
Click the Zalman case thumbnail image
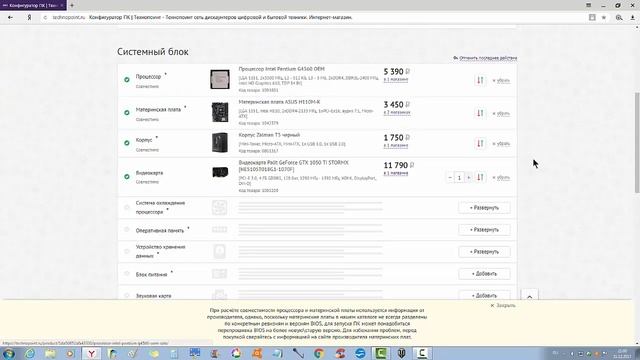pyautogui.click(x=220, y=142)
